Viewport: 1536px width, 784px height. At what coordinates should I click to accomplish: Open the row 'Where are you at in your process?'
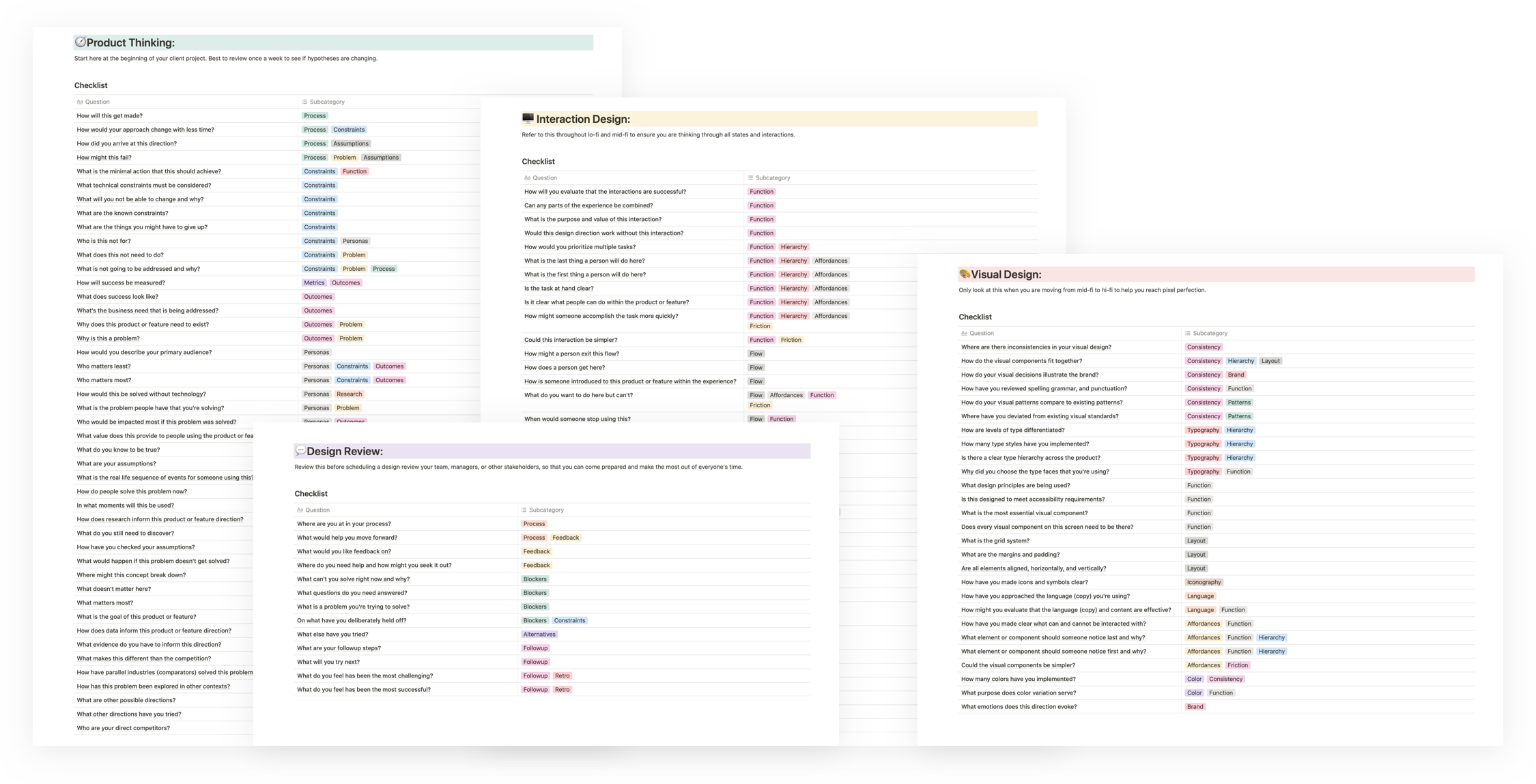pyautogui.click(x=344, y=524)
